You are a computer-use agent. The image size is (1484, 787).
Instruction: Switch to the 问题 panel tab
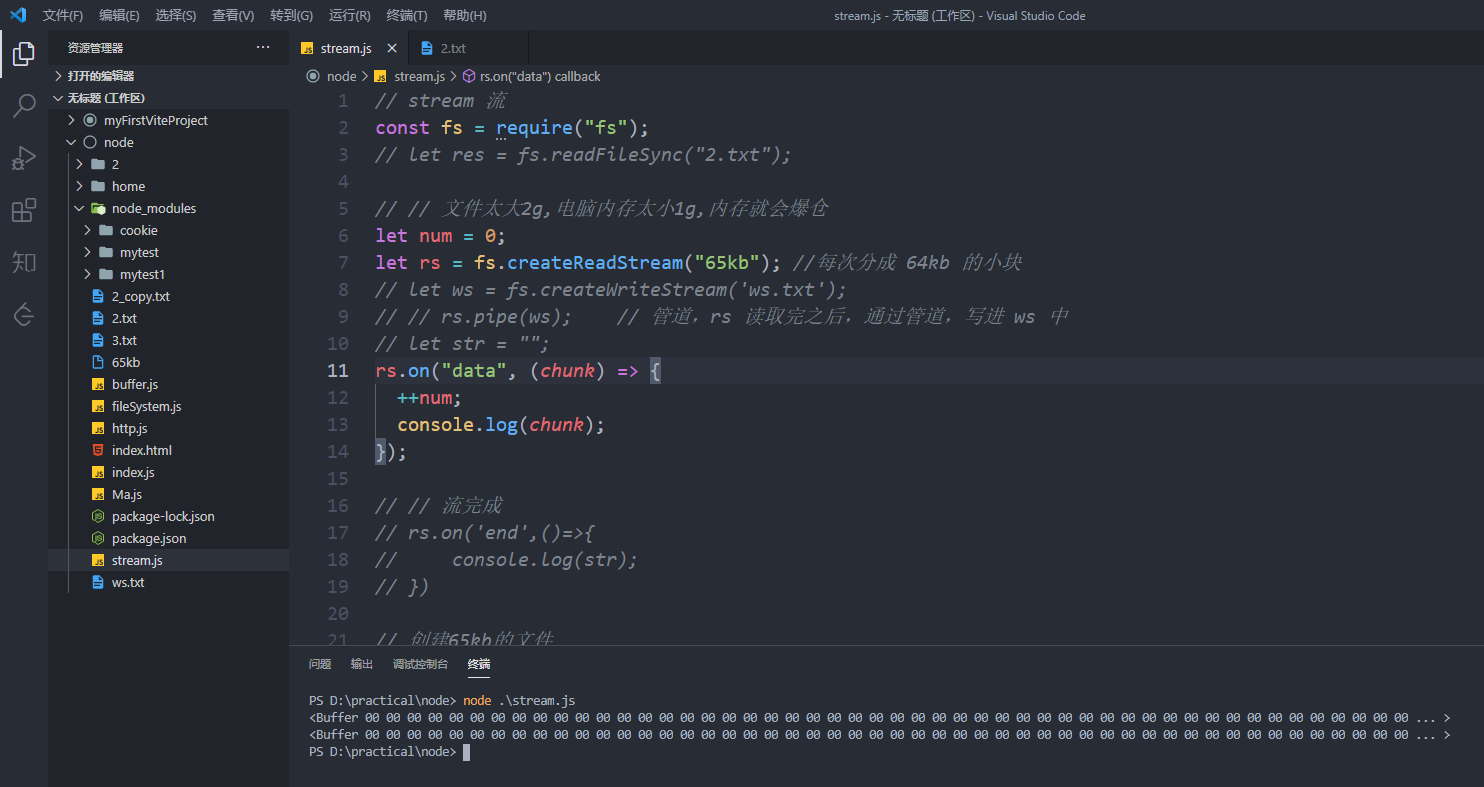(x=320, y=664)
